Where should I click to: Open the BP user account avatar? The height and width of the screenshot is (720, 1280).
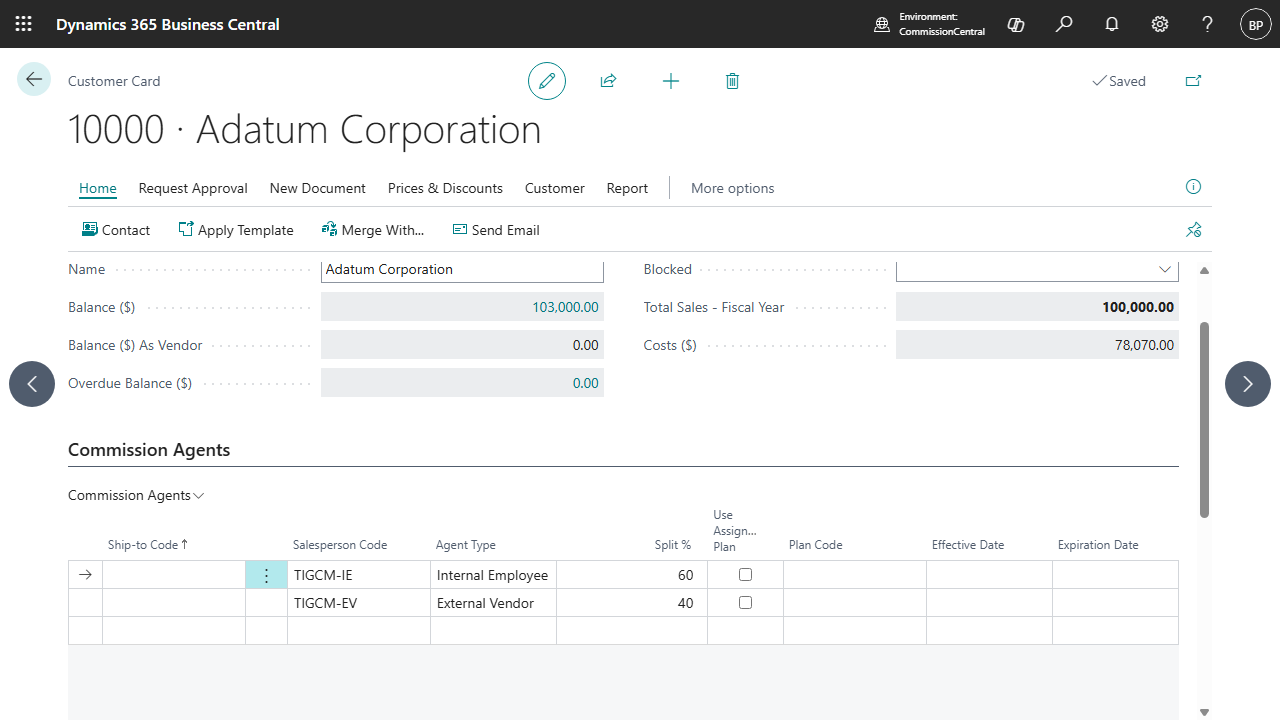point(1256,24)
